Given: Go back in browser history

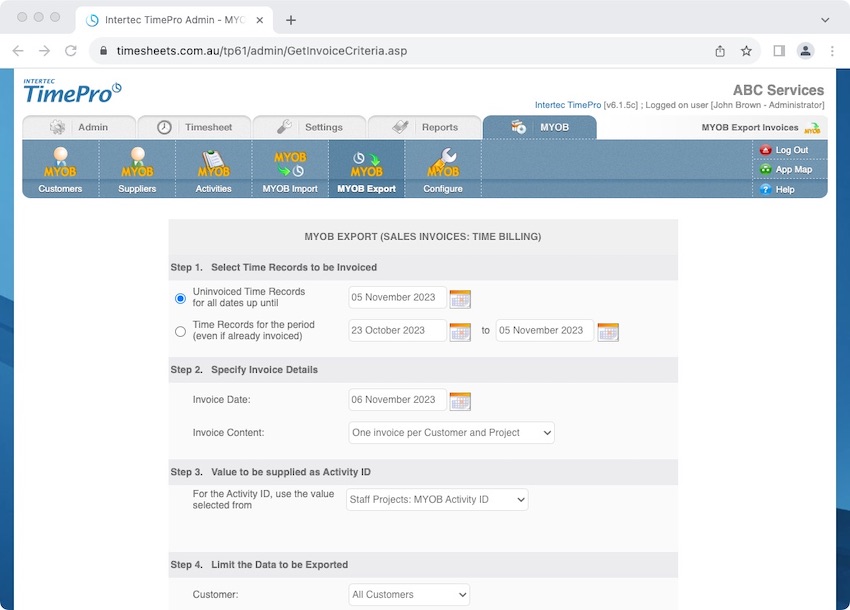Looking at the screenshot, I should click(x=18, y=51).
